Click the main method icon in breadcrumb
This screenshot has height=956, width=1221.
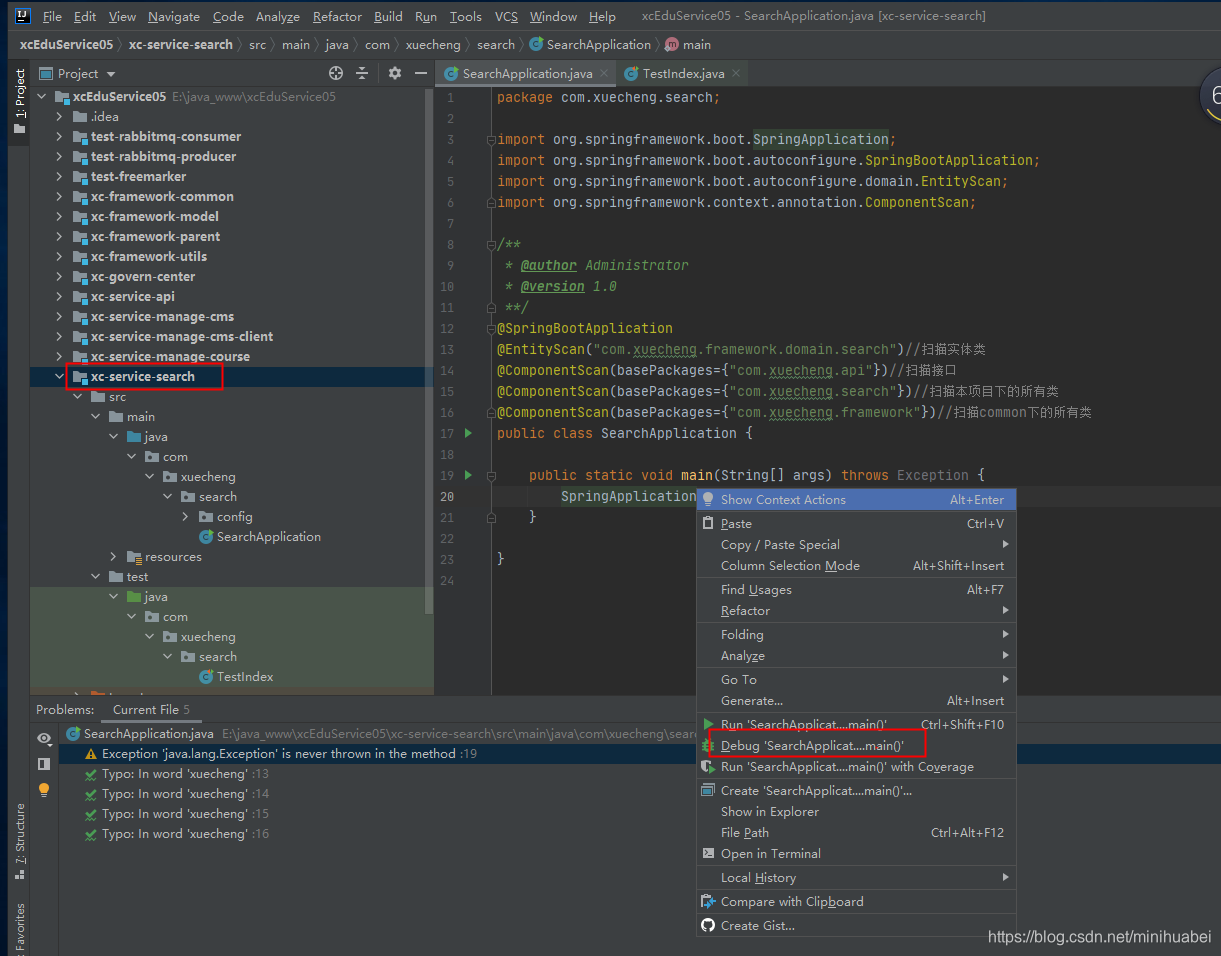pyautogui.click(x=671, y=44)
